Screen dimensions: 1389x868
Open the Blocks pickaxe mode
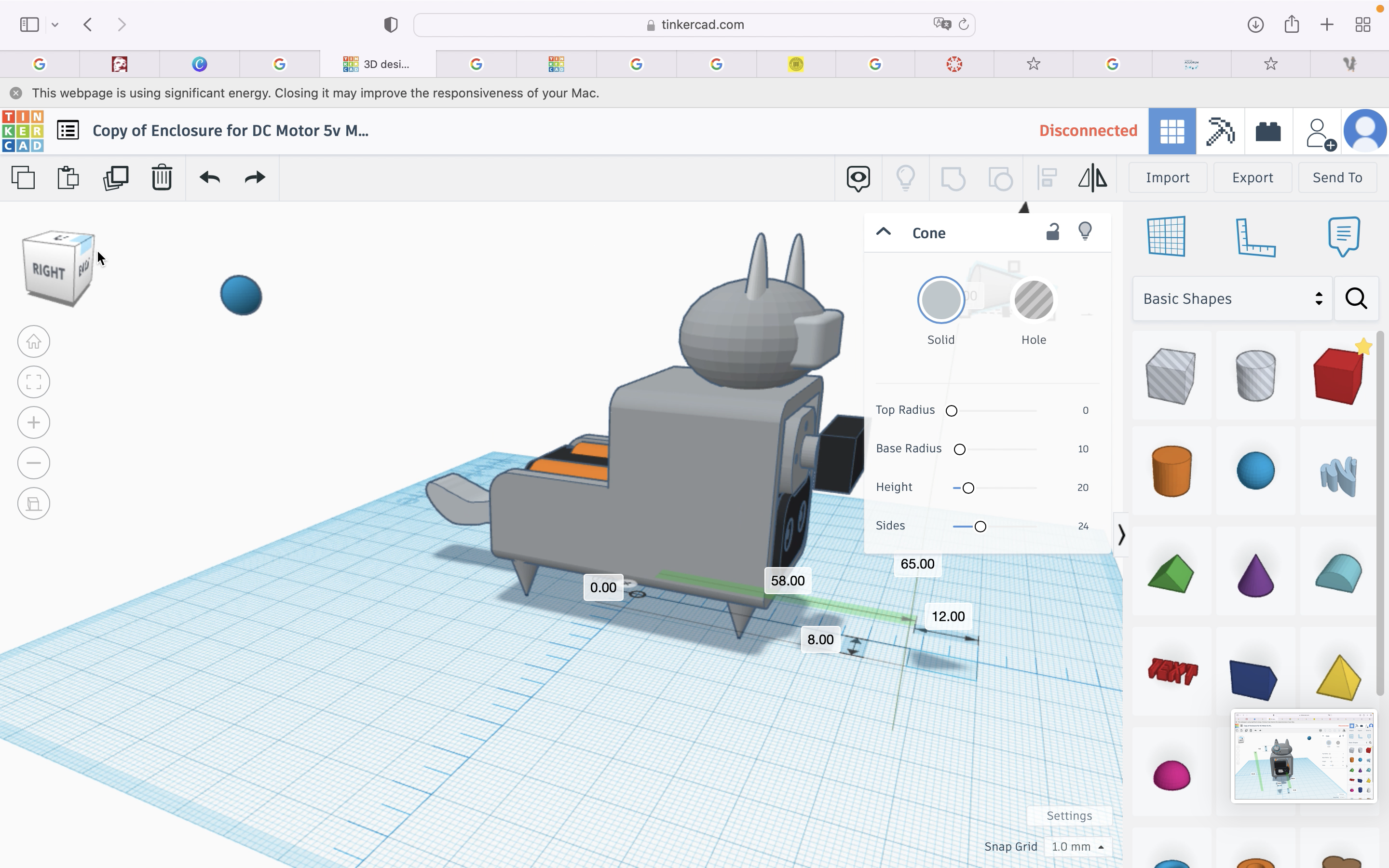tap(1220, 131)
